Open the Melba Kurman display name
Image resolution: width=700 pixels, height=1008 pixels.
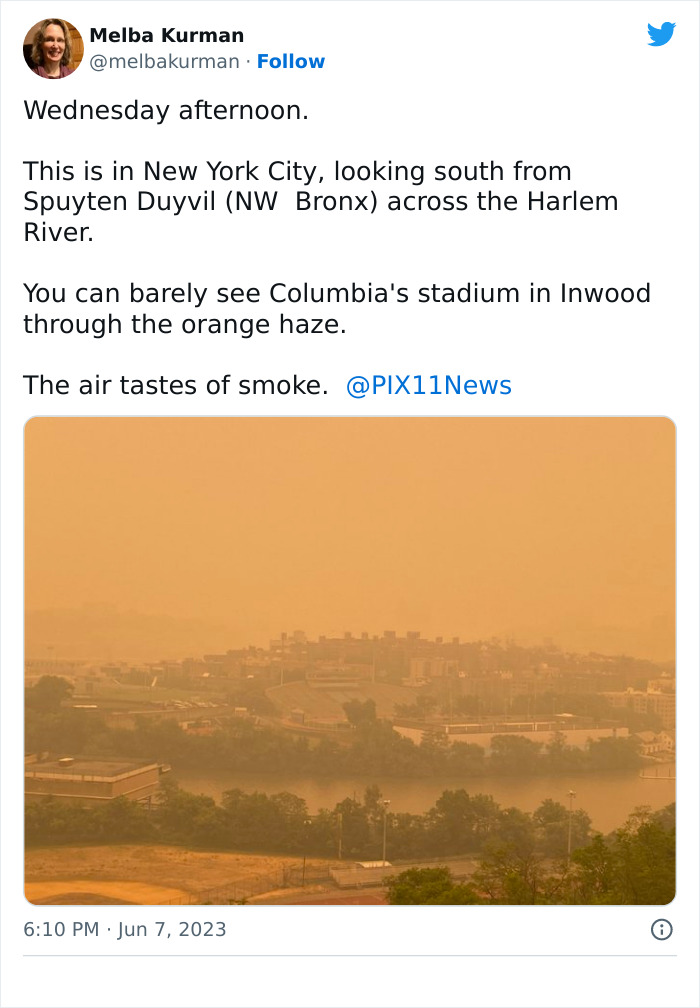pos(166,35)
